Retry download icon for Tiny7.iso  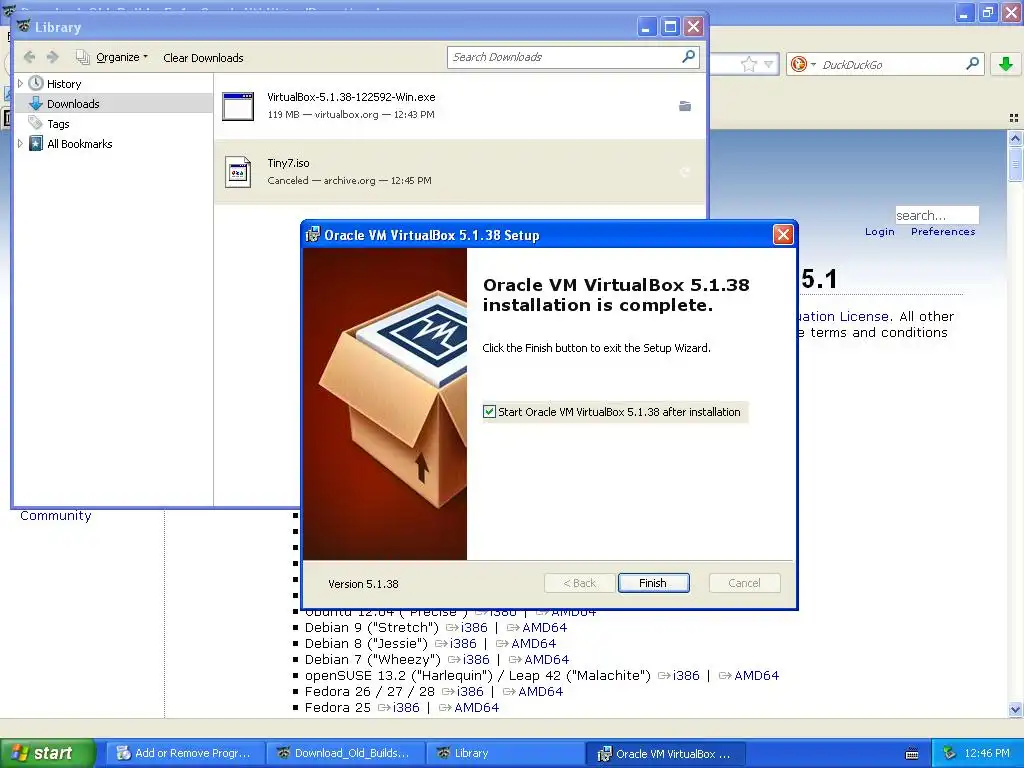click(x=685, y=172)
